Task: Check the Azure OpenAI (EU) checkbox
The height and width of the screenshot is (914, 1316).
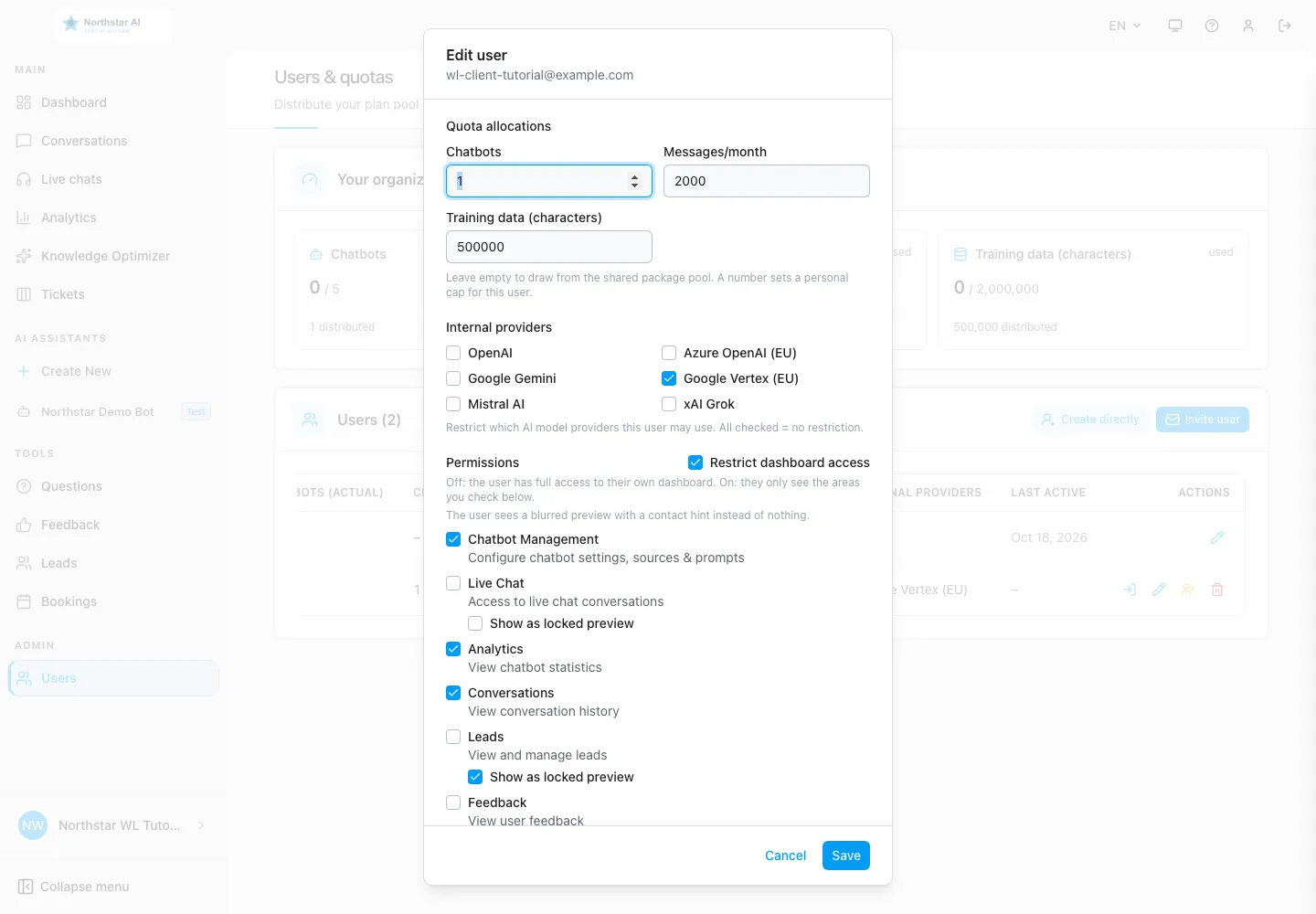Action: 669,353
